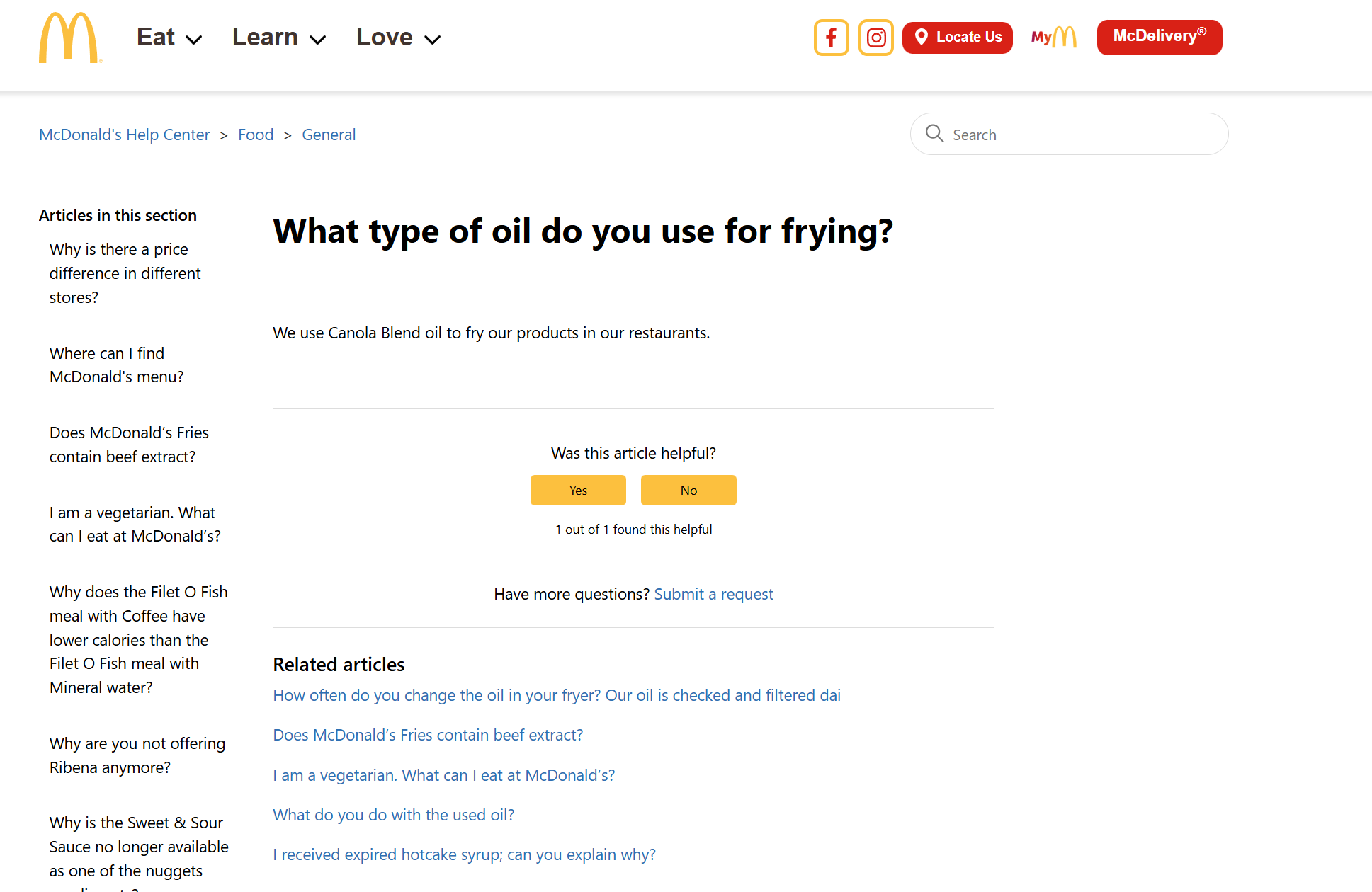Screen dimensions: 1372x892
Task: Select the MyMcDonald's icon
Action: (x=1053, y=37)
